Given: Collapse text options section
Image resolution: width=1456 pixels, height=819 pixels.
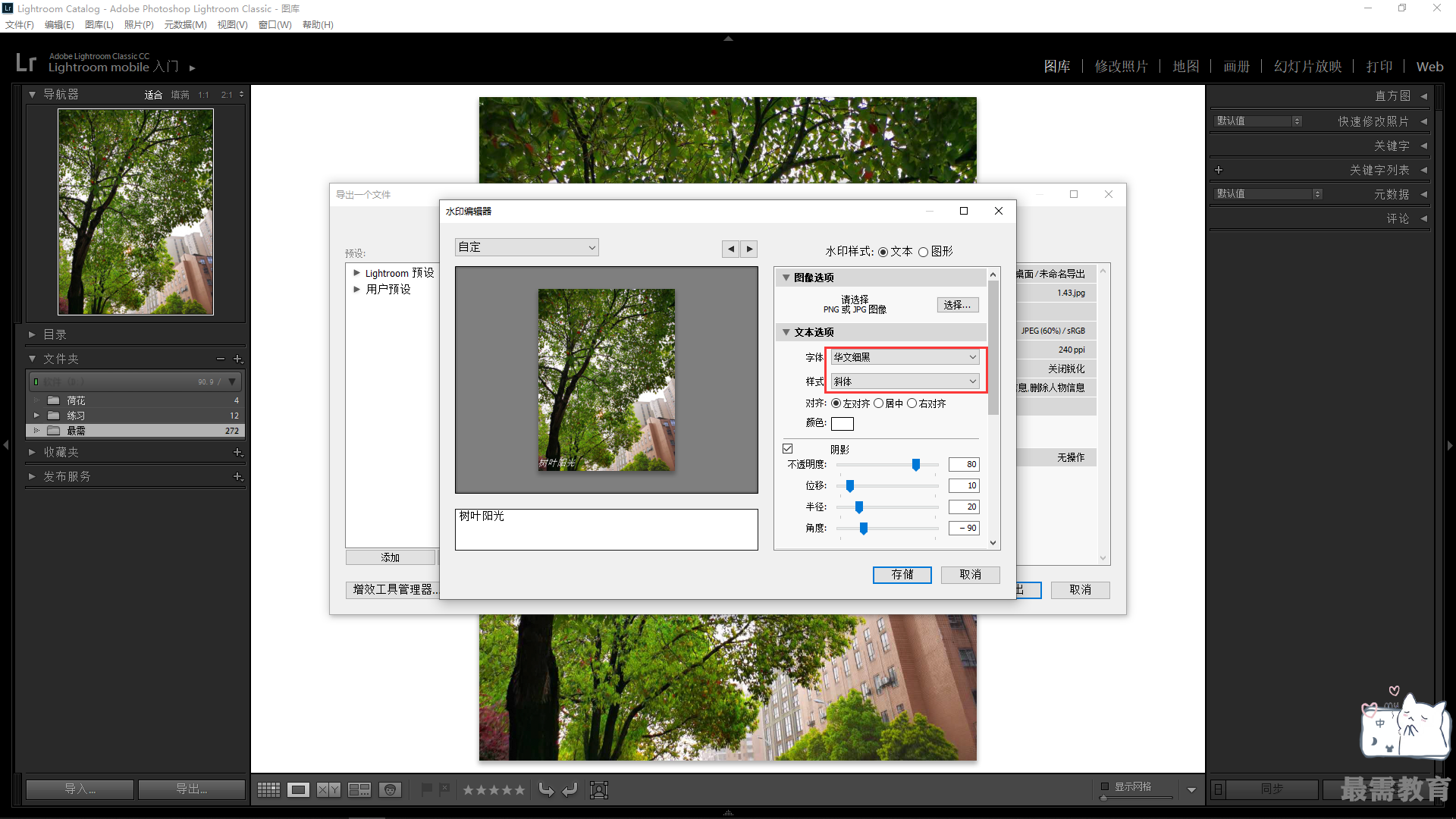Looking at the screenshot, I should tap(786, 332).
